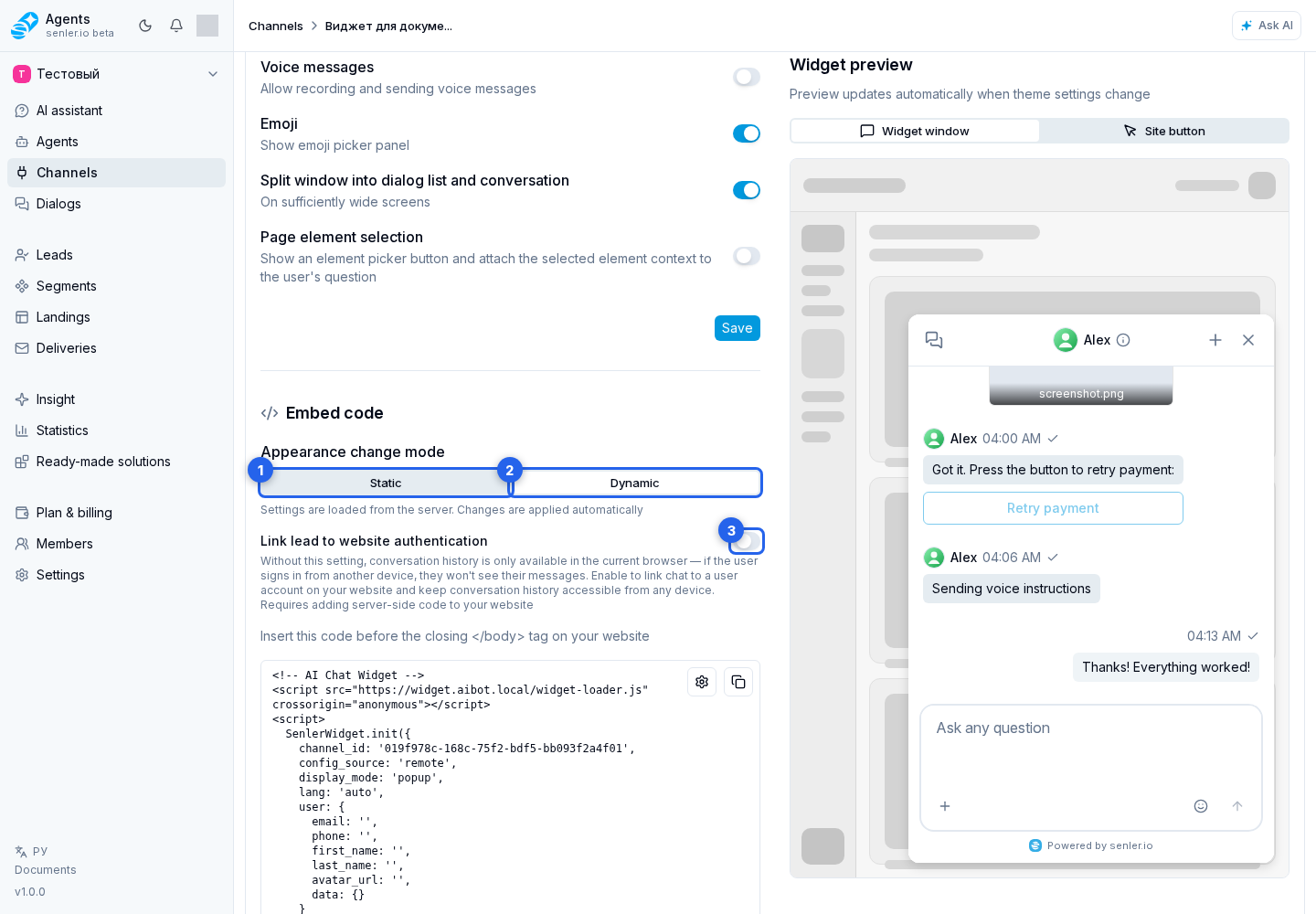Click the Save button

point(738,328)
